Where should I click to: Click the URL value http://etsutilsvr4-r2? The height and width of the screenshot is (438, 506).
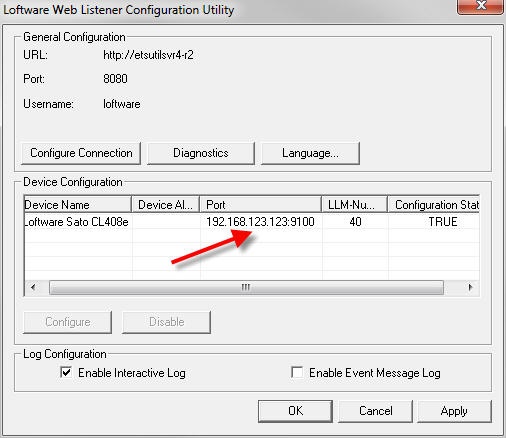pyautogui.click(x=148, y=55)
